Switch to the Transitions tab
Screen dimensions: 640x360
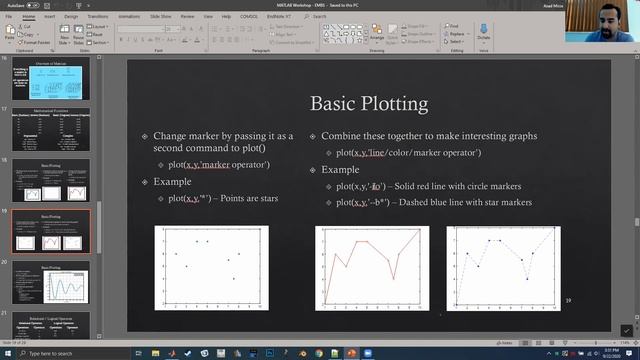tap(98, 16)
